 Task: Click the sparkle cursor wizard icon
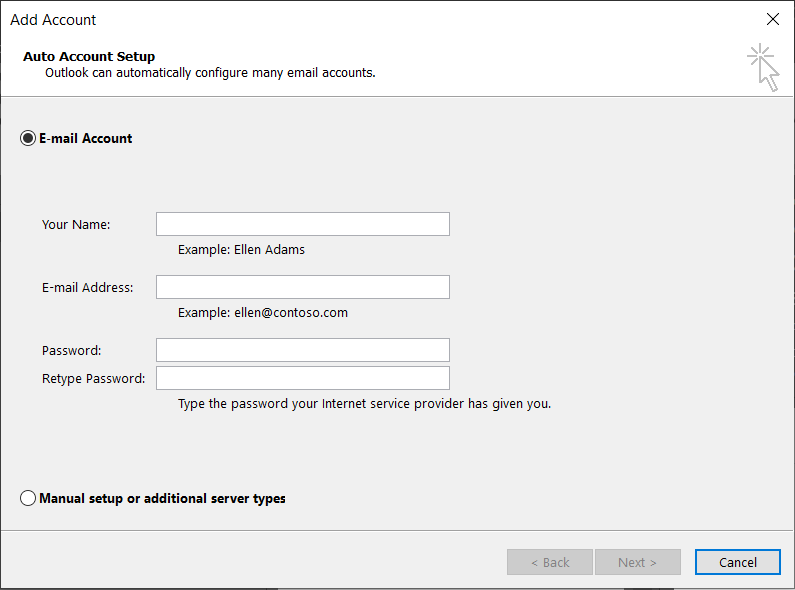click(x=763, y=67)
